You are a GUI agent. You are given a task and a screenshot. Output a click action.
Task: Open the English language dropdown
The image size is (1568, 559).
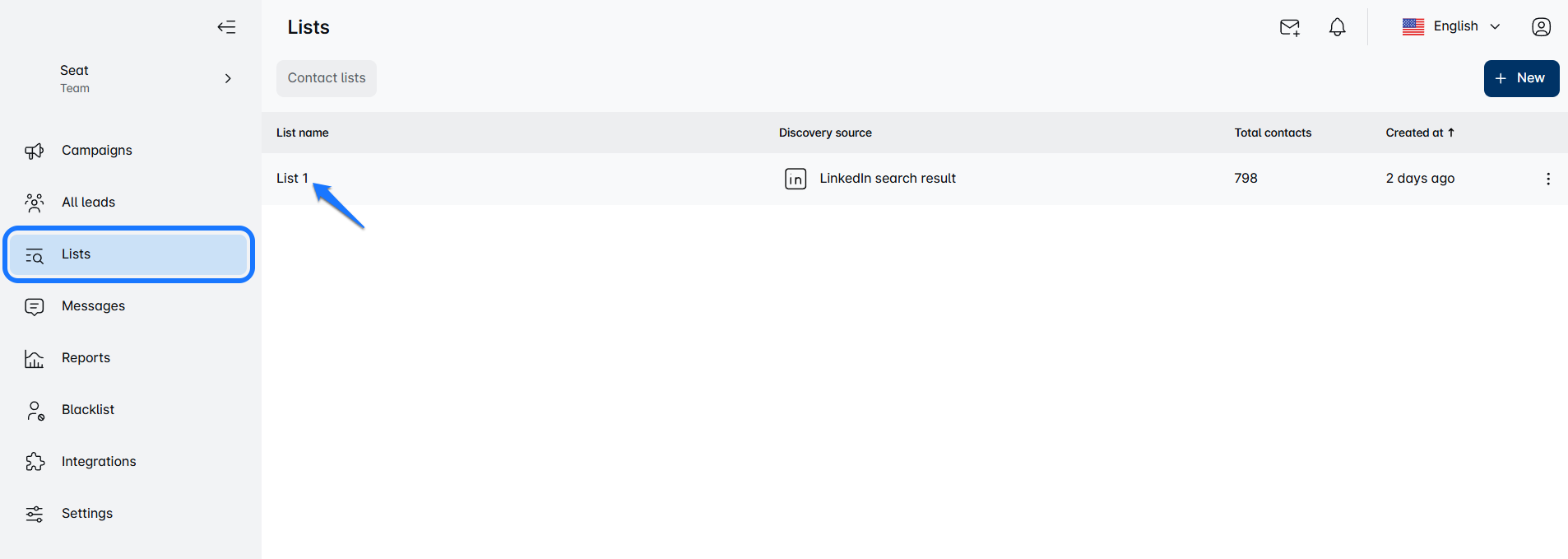1452,26
